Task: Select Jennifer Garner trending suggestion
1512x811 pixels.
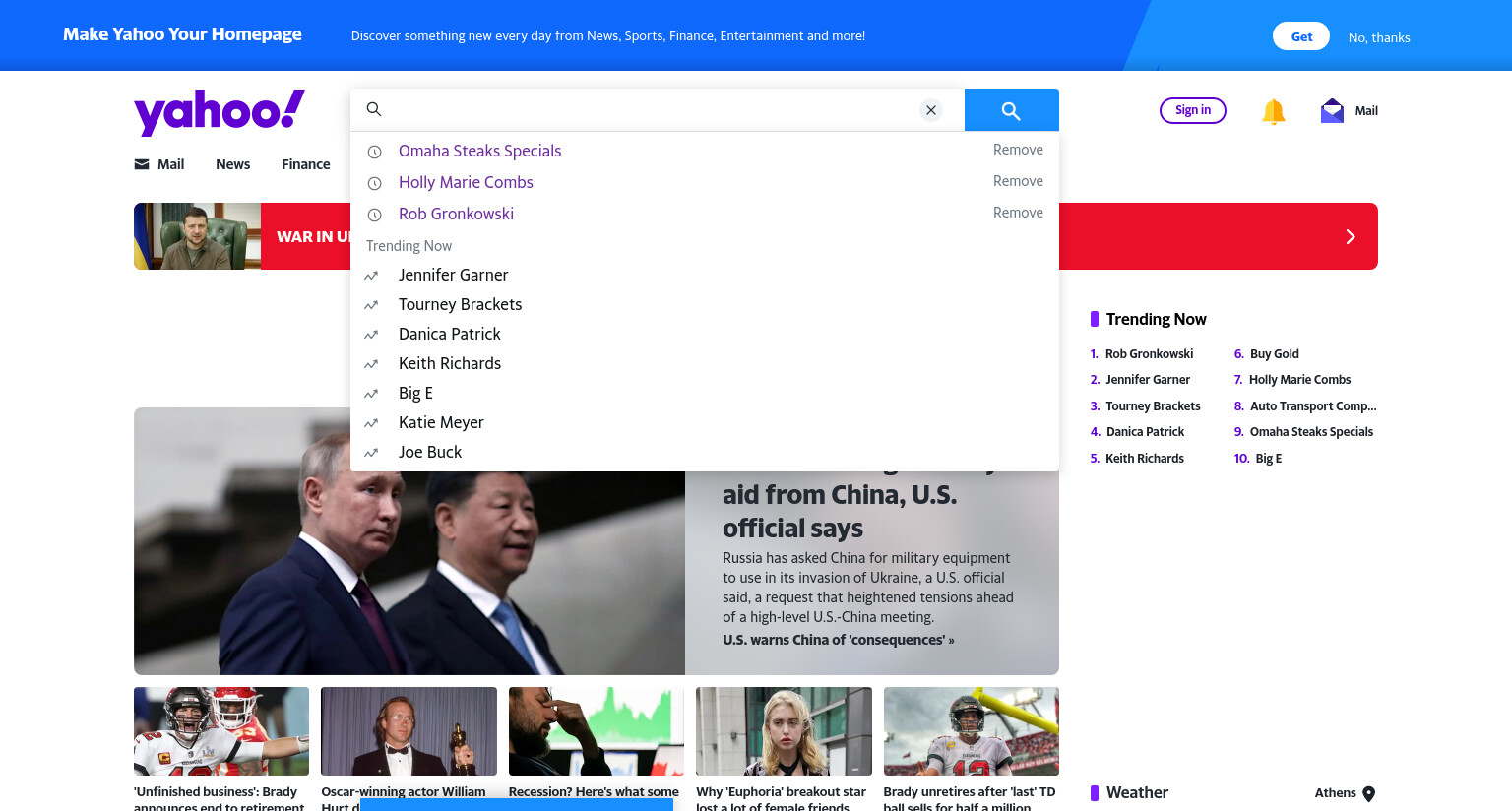Action: tap(454, 275)
